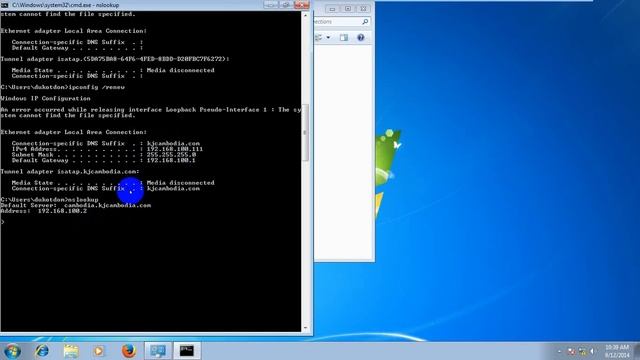
Task: Close the Network Connections window
Action: click(363, 9)
